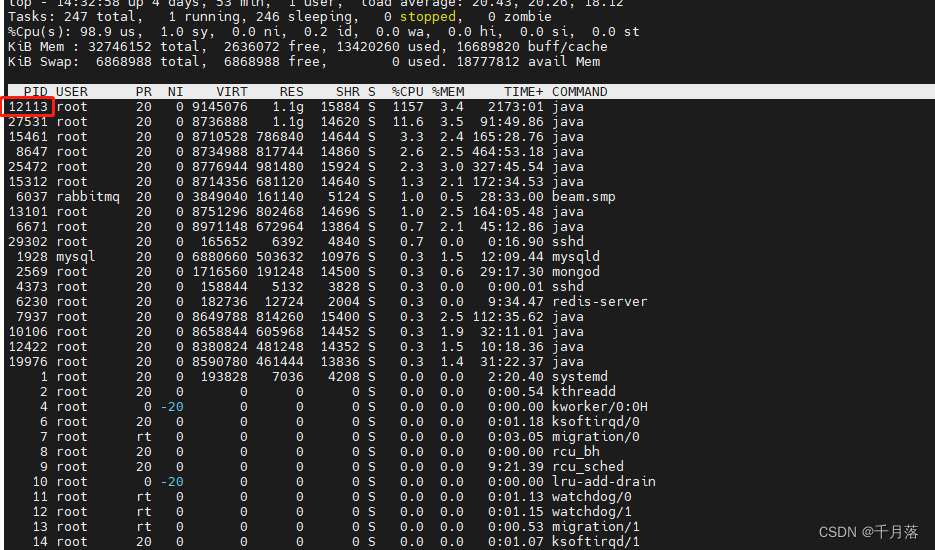Select the mongod command entry
This screenshot has width=935, height=550.
(x=575, y=271)
